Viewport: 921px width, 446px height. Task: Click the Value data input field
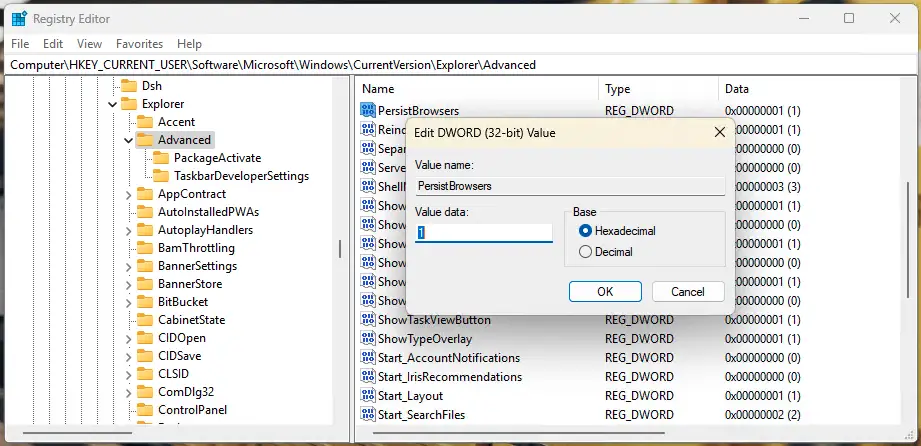[483, 233]
